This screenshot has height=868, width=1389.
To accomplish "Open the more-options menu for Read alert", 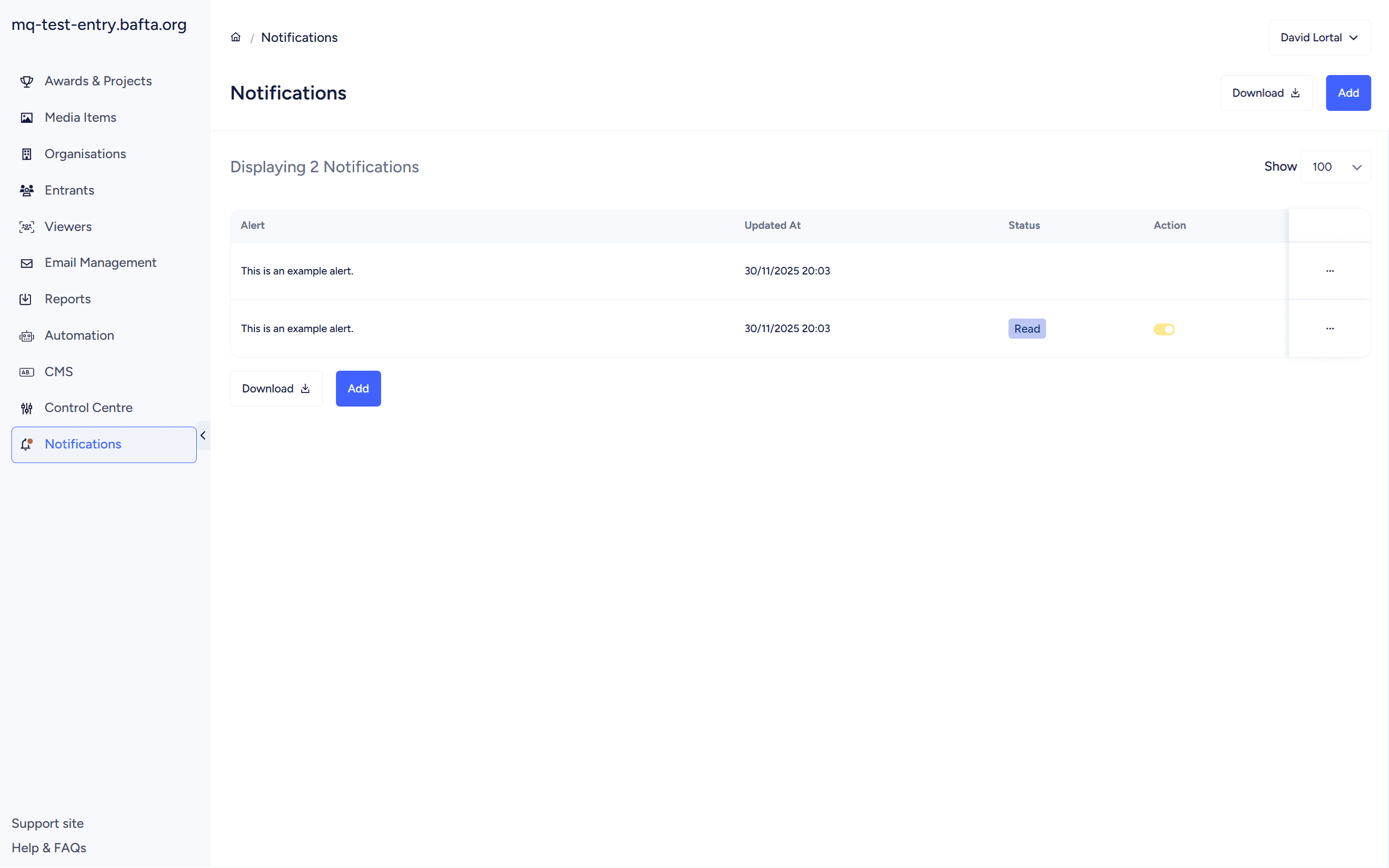I will [x=1329, y=328].
